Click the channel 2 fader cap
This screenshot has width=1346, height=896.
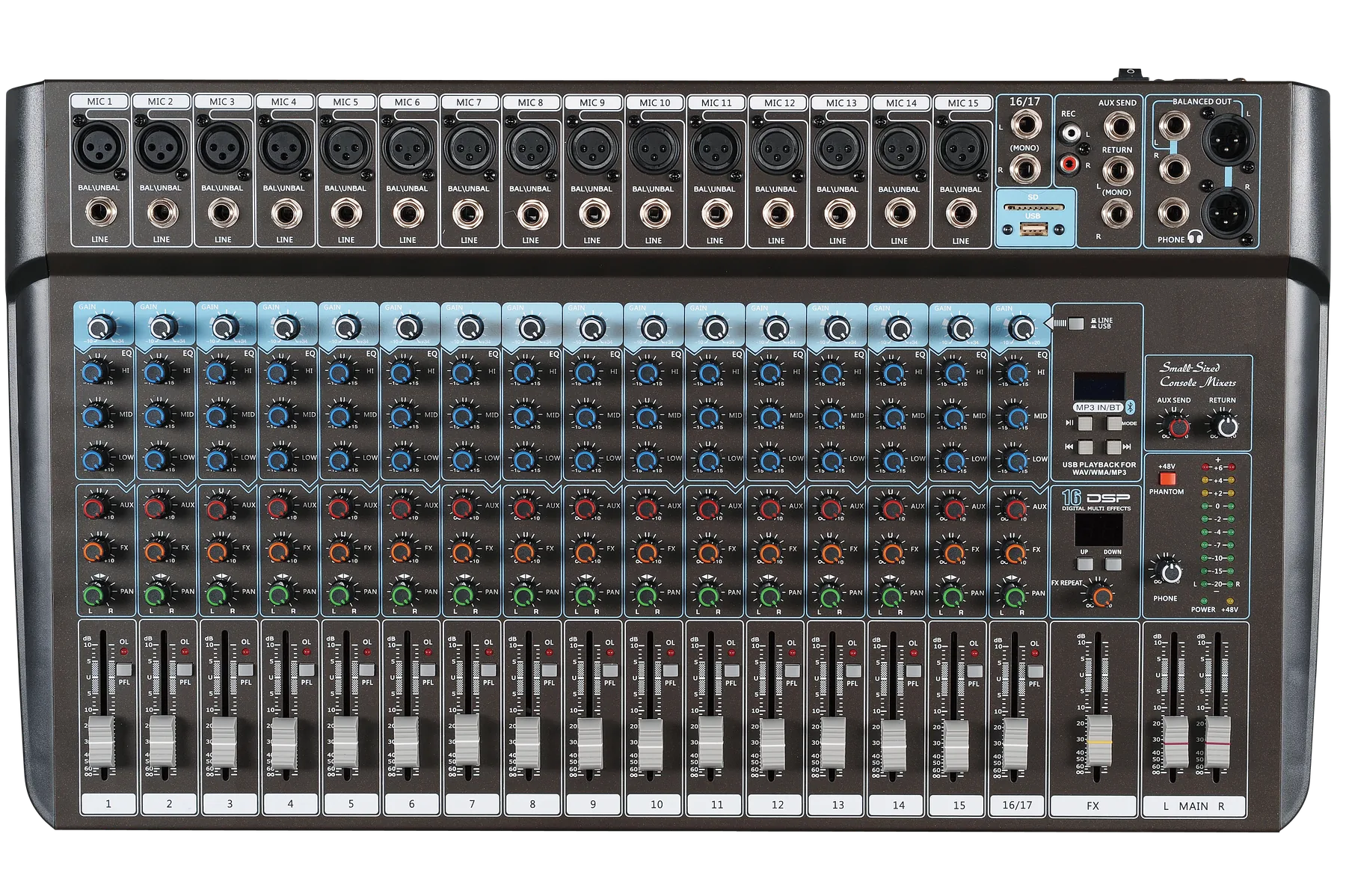[162, 741]
